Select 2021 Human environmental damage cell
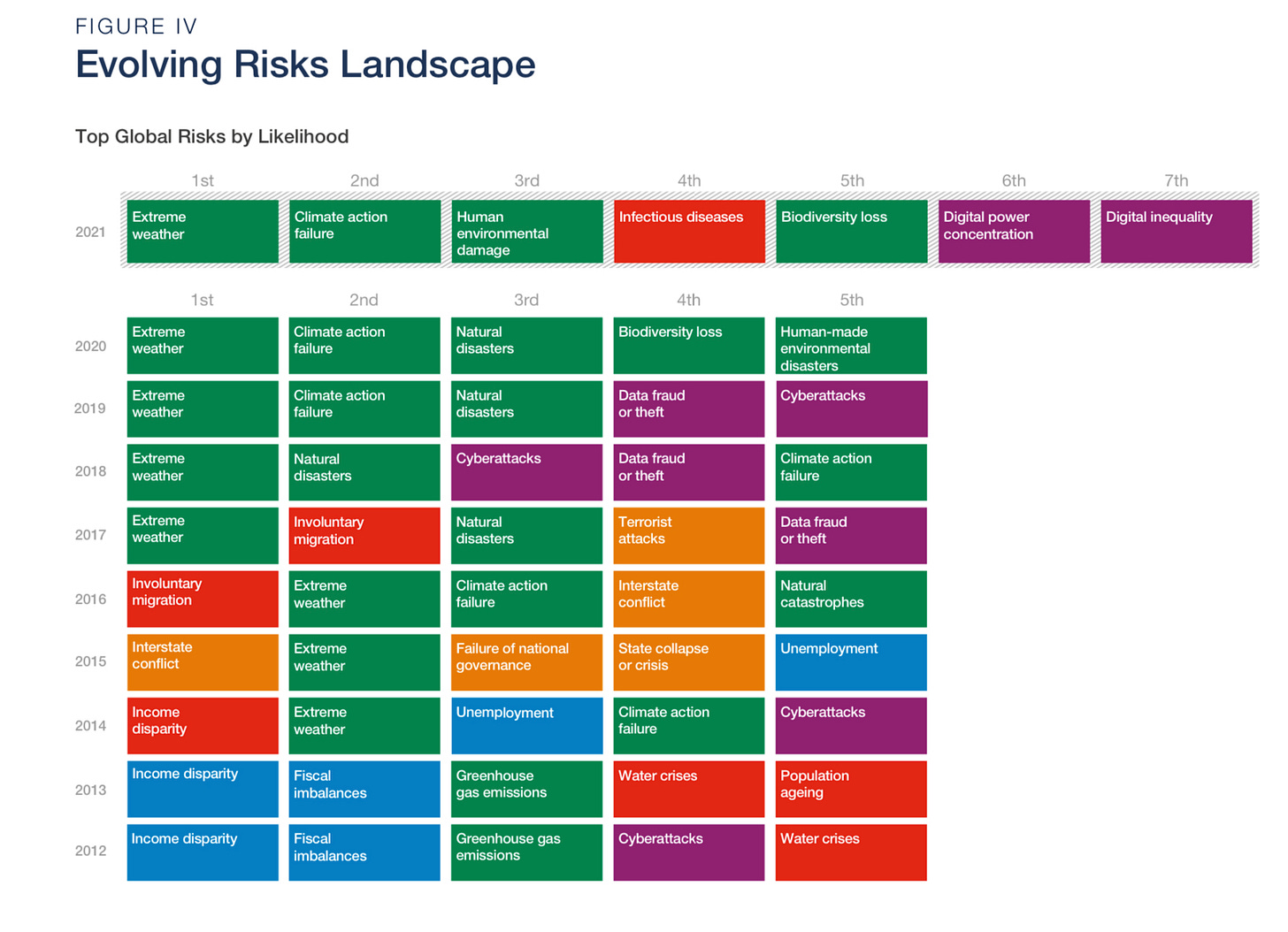1288x932 pixels. pyautogui.click(x=527, y=232)
